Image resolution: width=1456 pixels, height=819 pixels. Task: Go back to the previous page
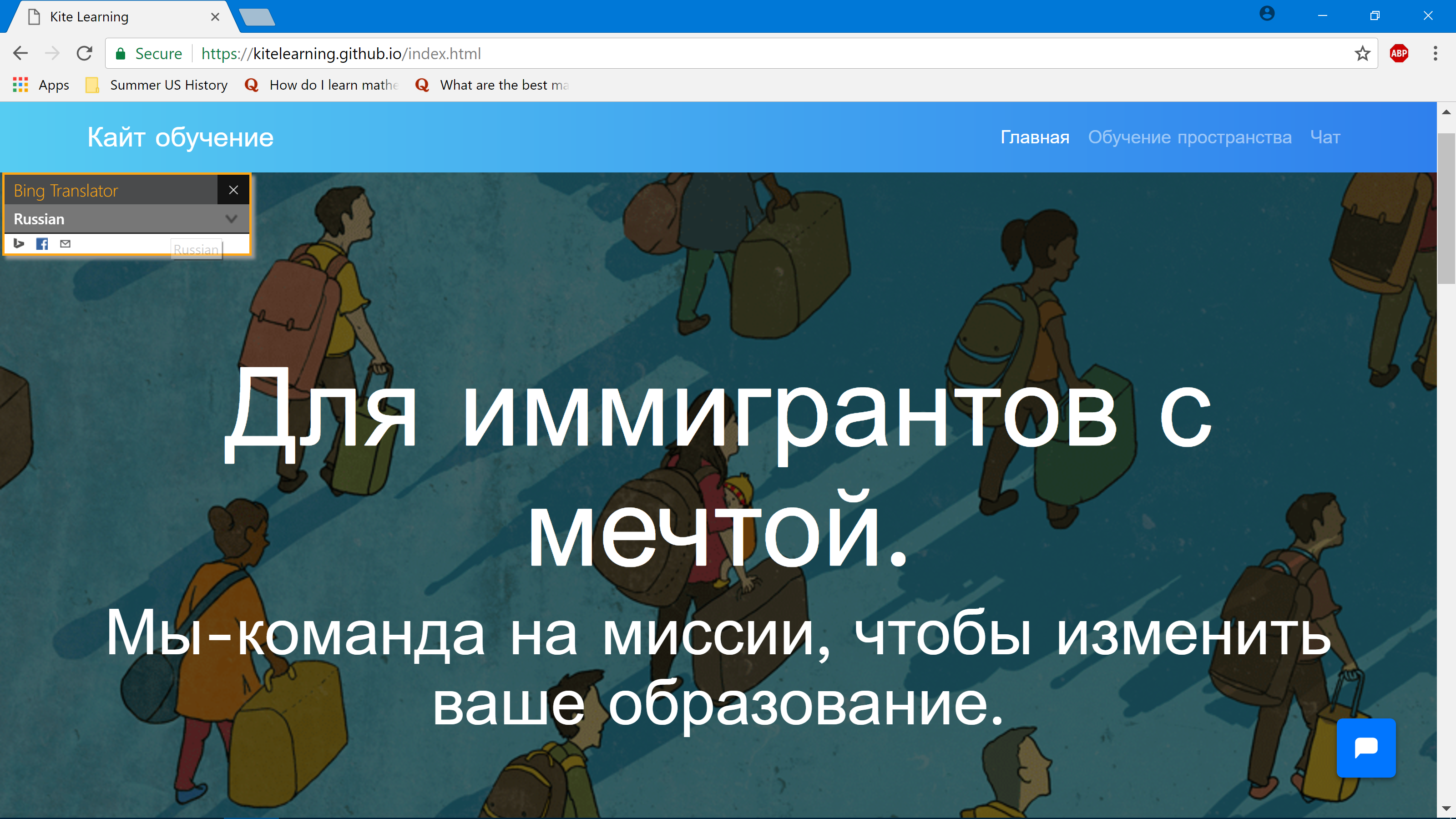pos(20,54)
